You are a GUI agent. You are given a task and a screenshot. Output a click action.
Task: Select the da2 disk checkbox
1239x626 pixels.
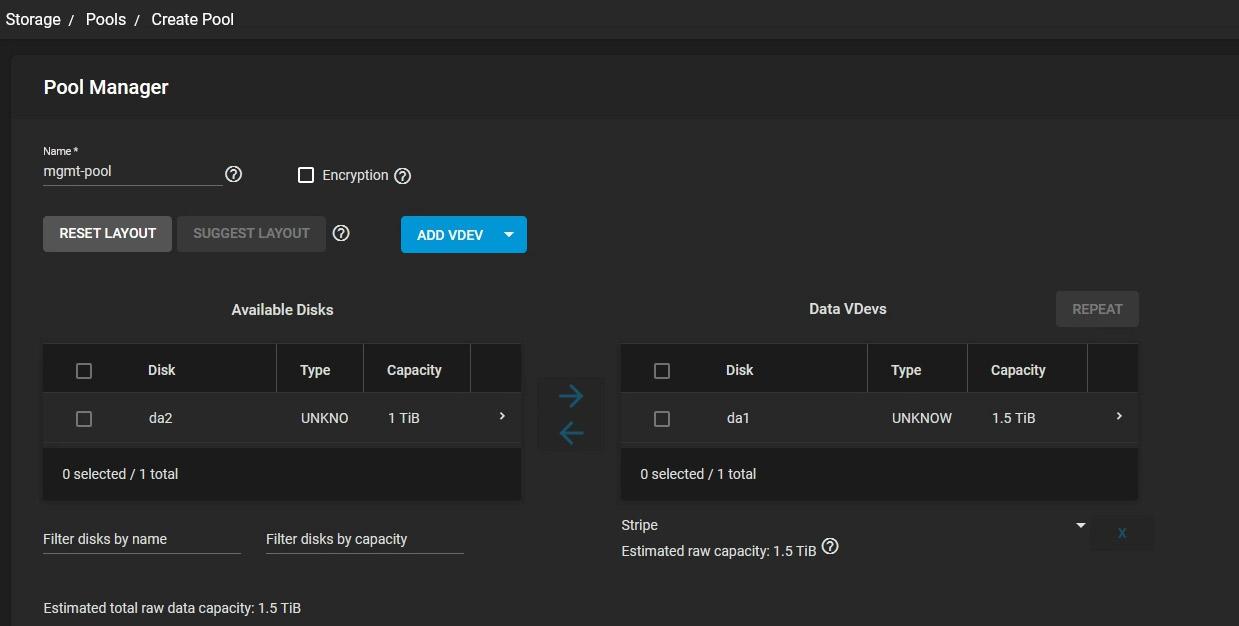click(x=84, y=419)
